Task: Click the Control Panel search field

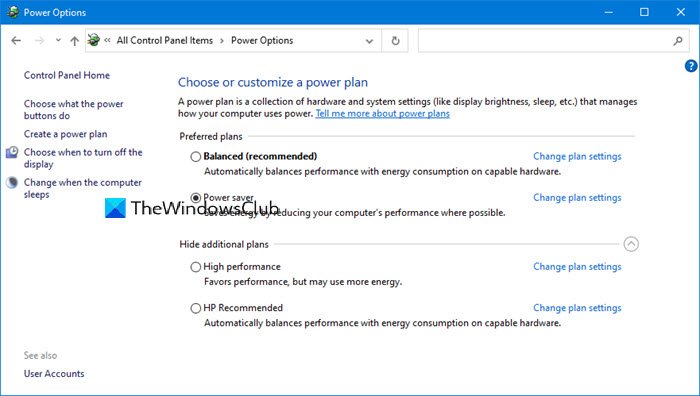Action: 553,41
